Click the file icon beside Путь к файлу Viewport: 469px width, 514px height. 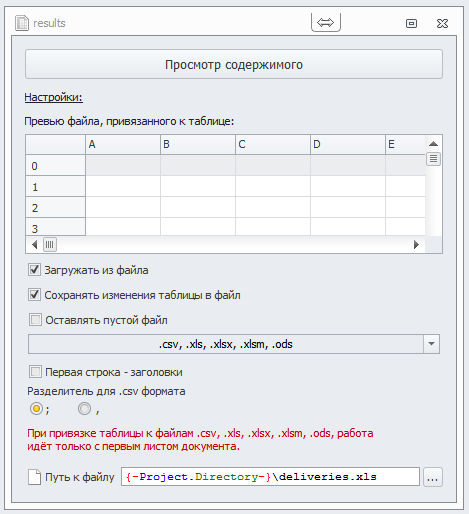pyautogui.click(x=34, y=477)
